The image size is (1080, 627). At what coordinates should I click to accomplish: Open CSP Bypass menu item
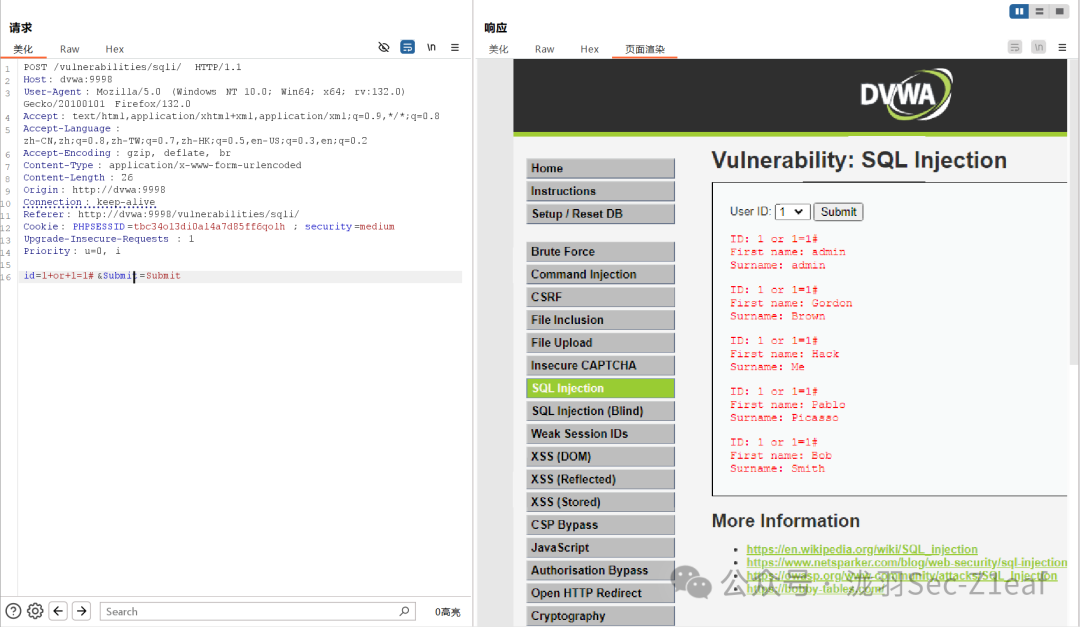point(600,524)
